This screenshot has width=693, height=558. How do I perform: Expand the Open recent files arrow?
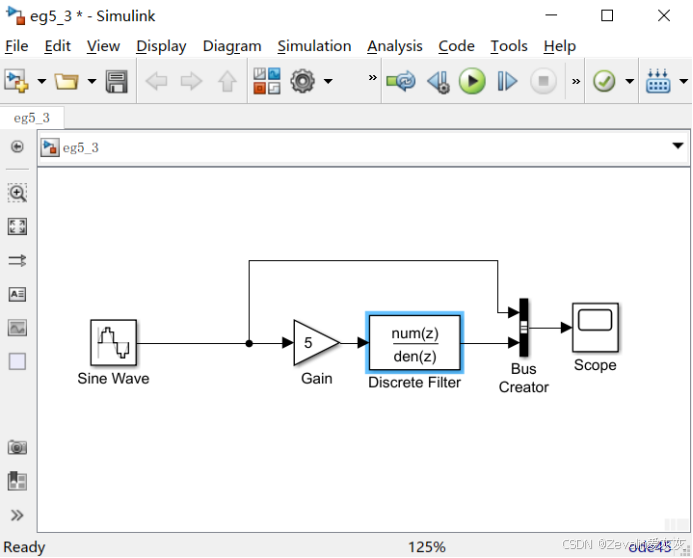(91, 81)
